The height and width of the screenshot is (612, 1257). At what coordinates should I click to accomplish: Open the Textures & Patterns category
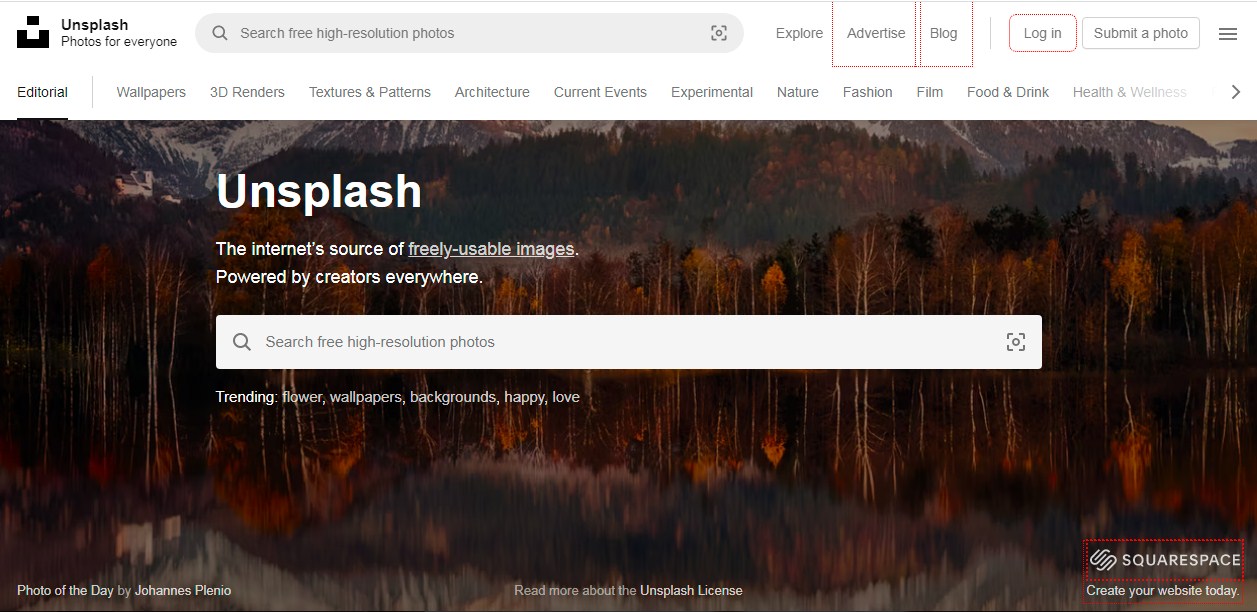(x=370, y=92)
